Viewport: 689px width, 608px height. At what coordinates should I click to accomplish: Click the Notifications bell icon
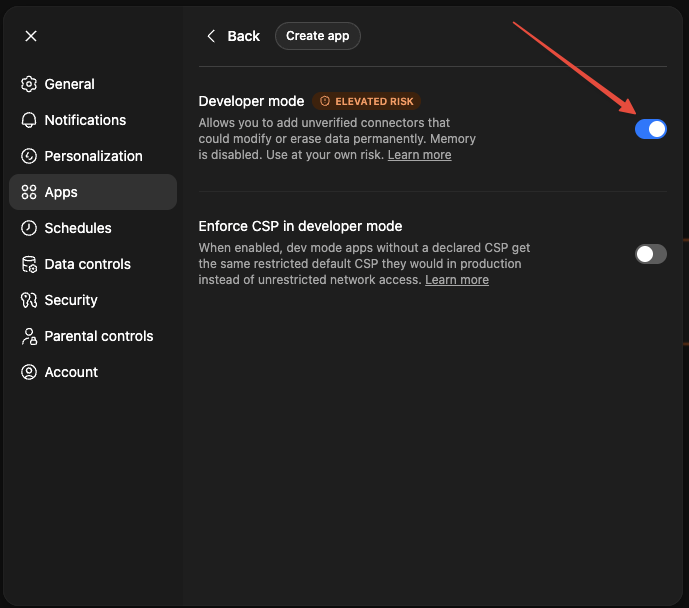coord(29,120)
